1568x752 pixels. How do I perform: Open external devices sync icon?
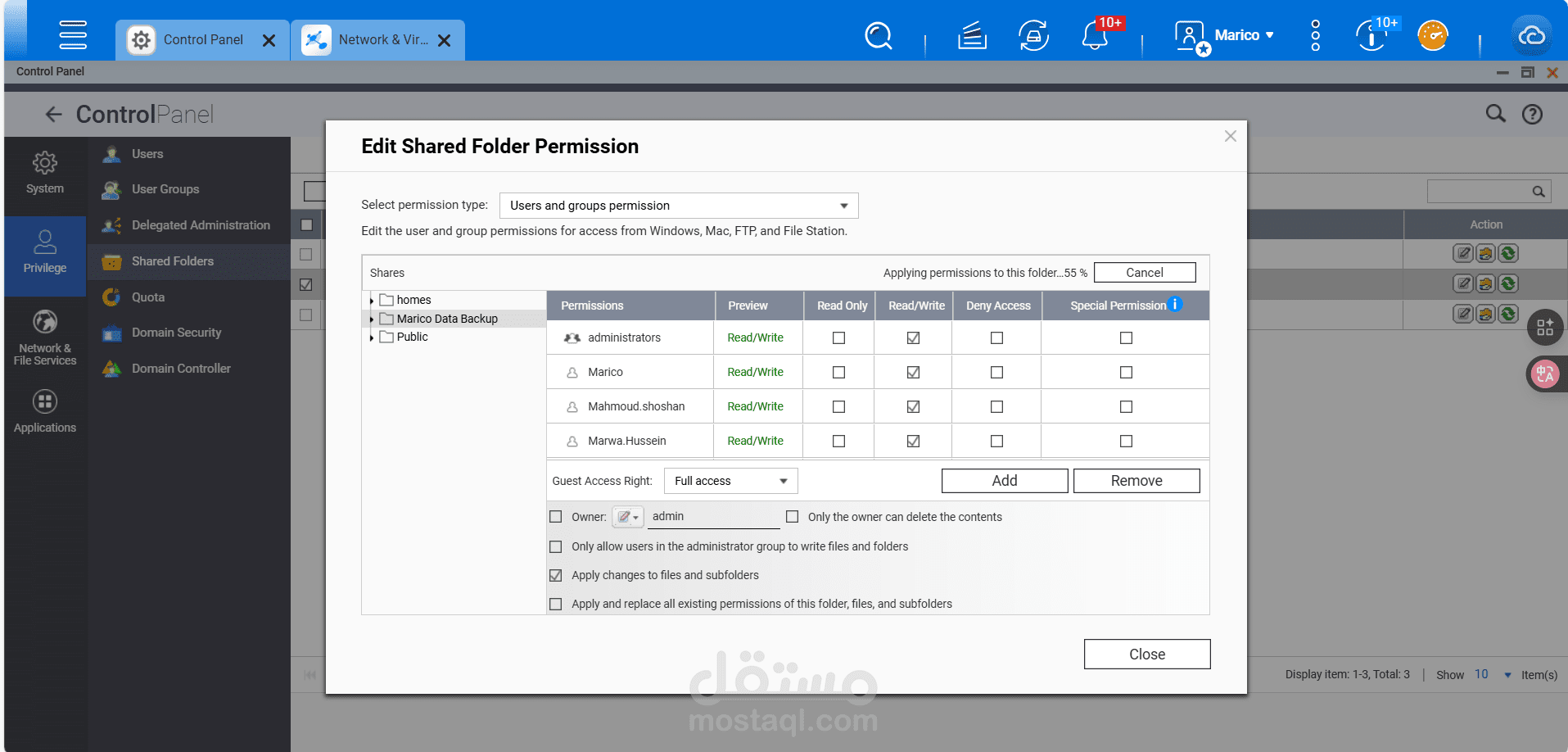1033,36
